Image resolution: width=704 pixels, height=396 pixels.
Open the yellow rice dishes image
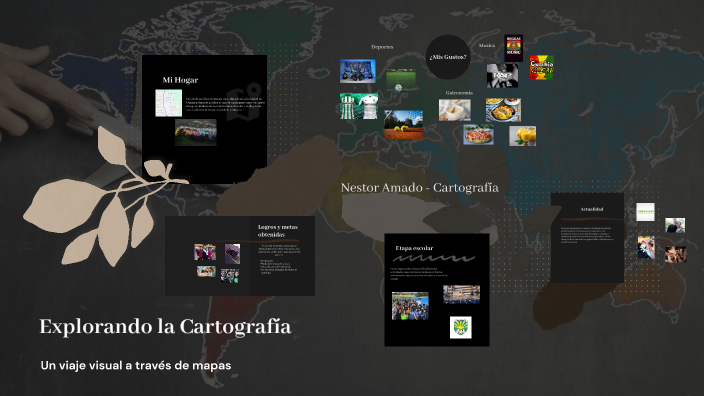pos(503,110)
